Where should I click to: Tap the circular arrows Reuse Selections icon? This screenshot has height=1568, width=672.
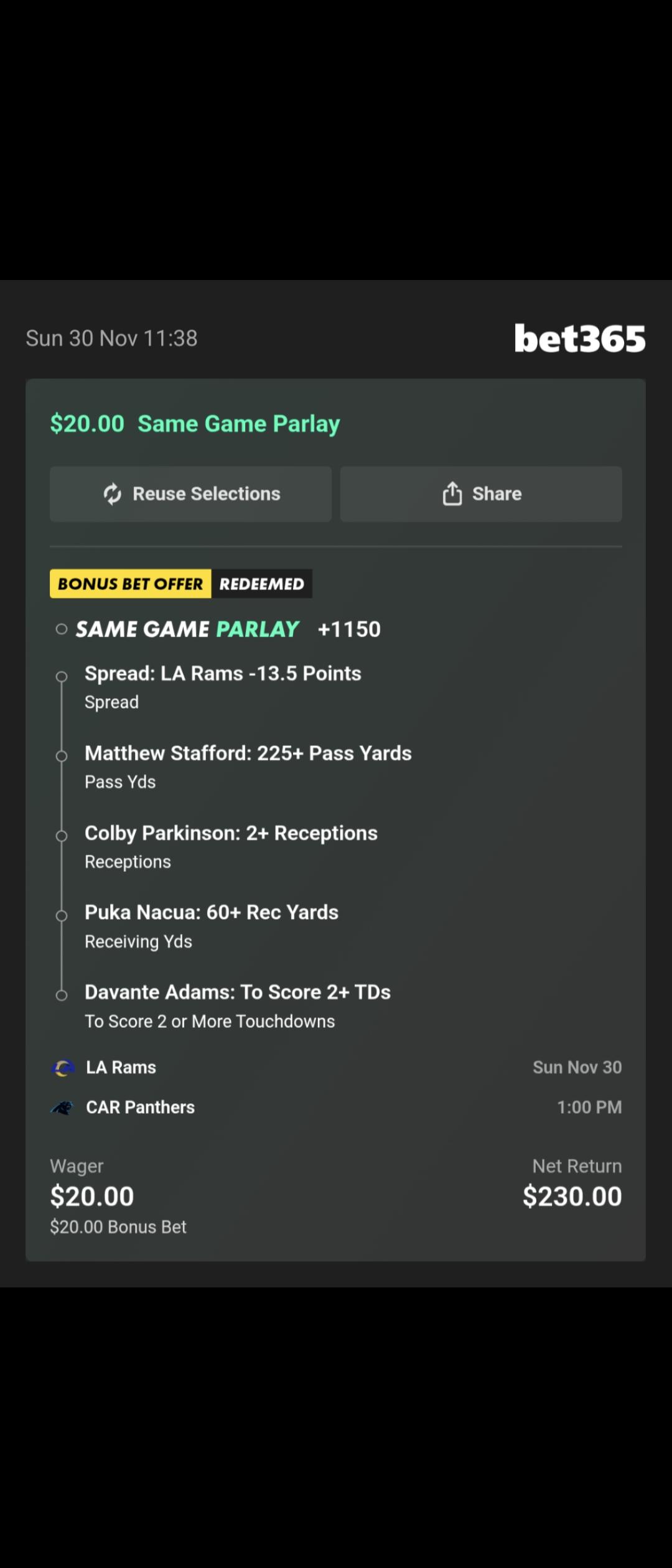point(113,494)
